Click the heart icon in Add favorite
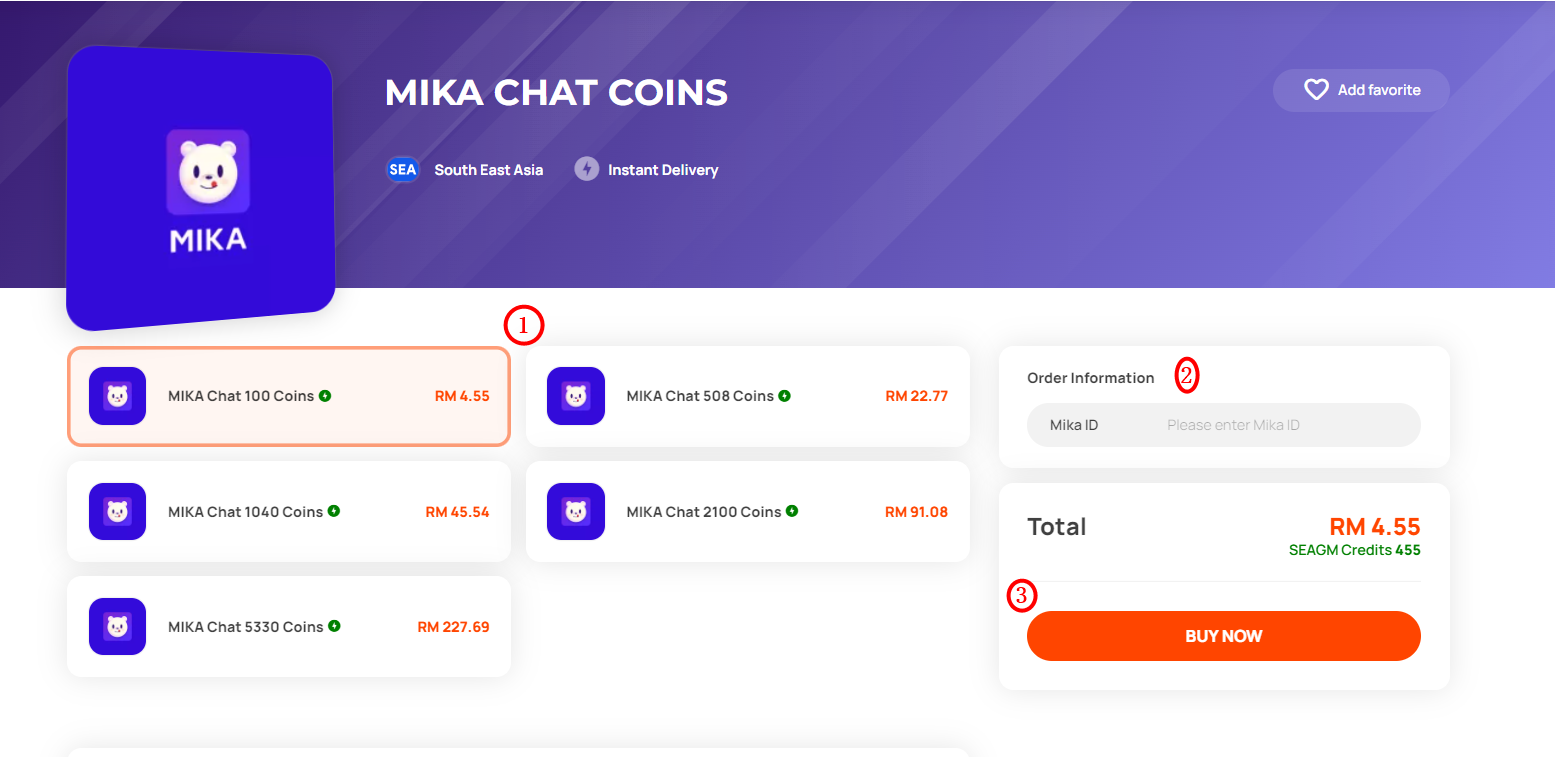Screen dimensions: 1555x757 click(1316, 90)
